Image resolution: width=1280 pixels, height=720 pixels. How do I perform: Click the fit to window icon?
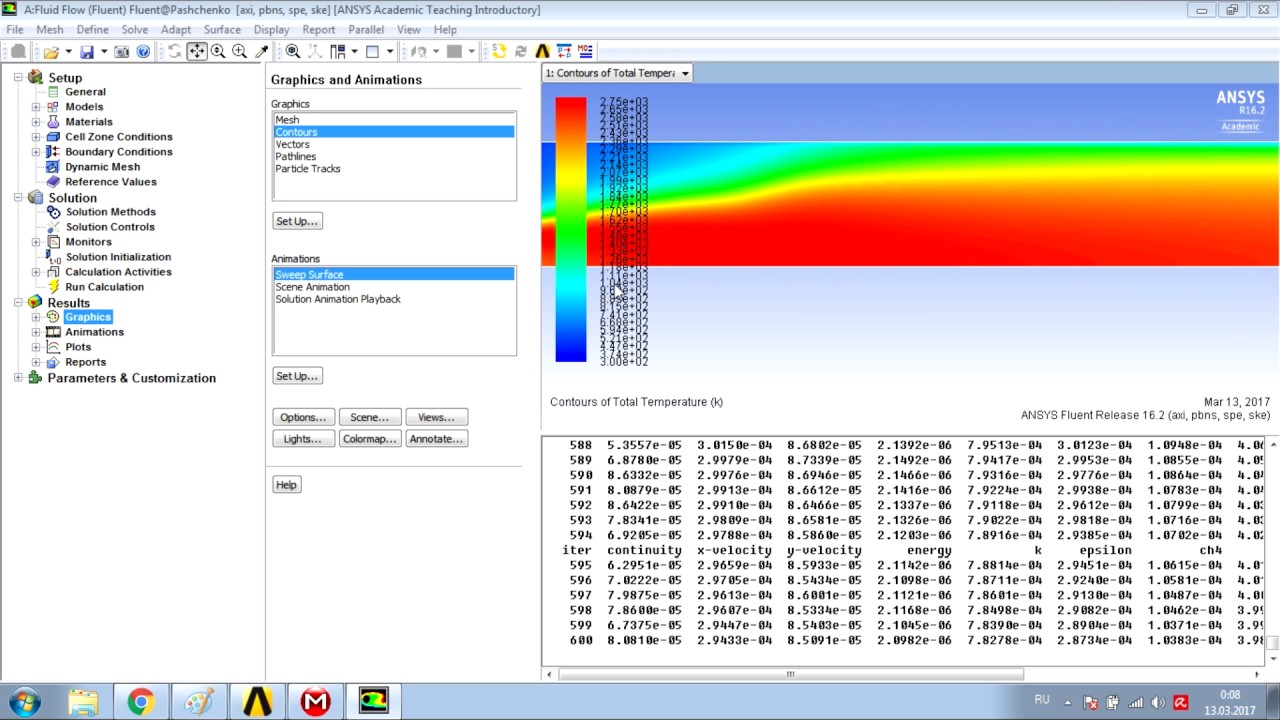293,51
